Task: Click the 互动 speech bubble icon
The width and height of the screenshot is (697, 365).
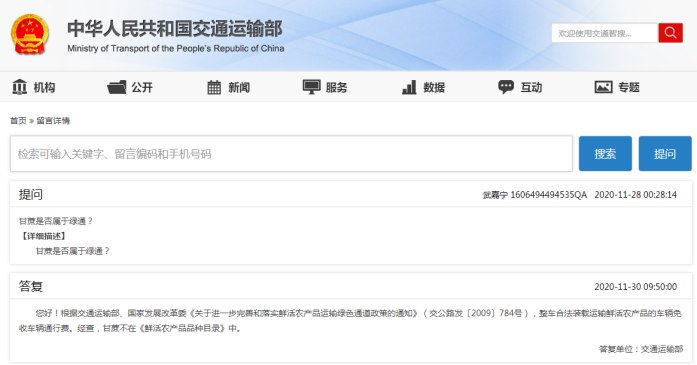Action: [506, 87]
